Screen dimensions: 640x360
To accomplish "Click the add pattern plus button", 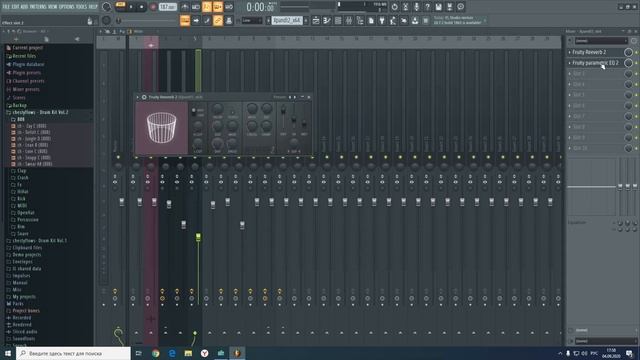I will click(x=306, y=20).
